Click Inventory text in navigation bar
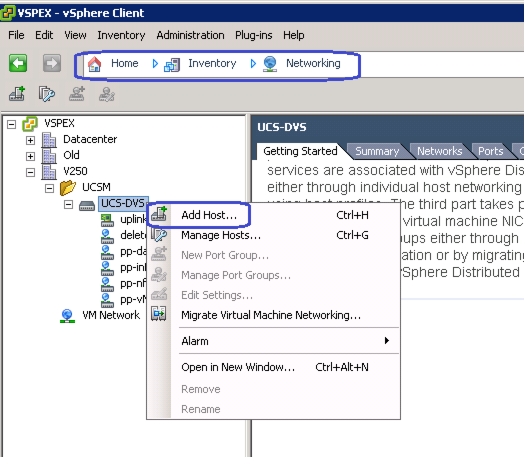The image size is (525, 469). pyautogui.click(x=212, y=63)
